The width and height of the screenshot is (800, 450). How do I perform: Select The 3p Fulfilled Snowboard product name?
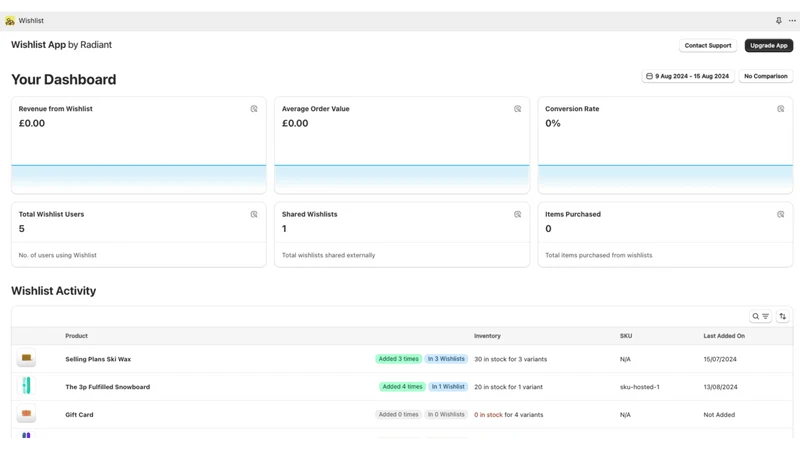coord(108,387)
